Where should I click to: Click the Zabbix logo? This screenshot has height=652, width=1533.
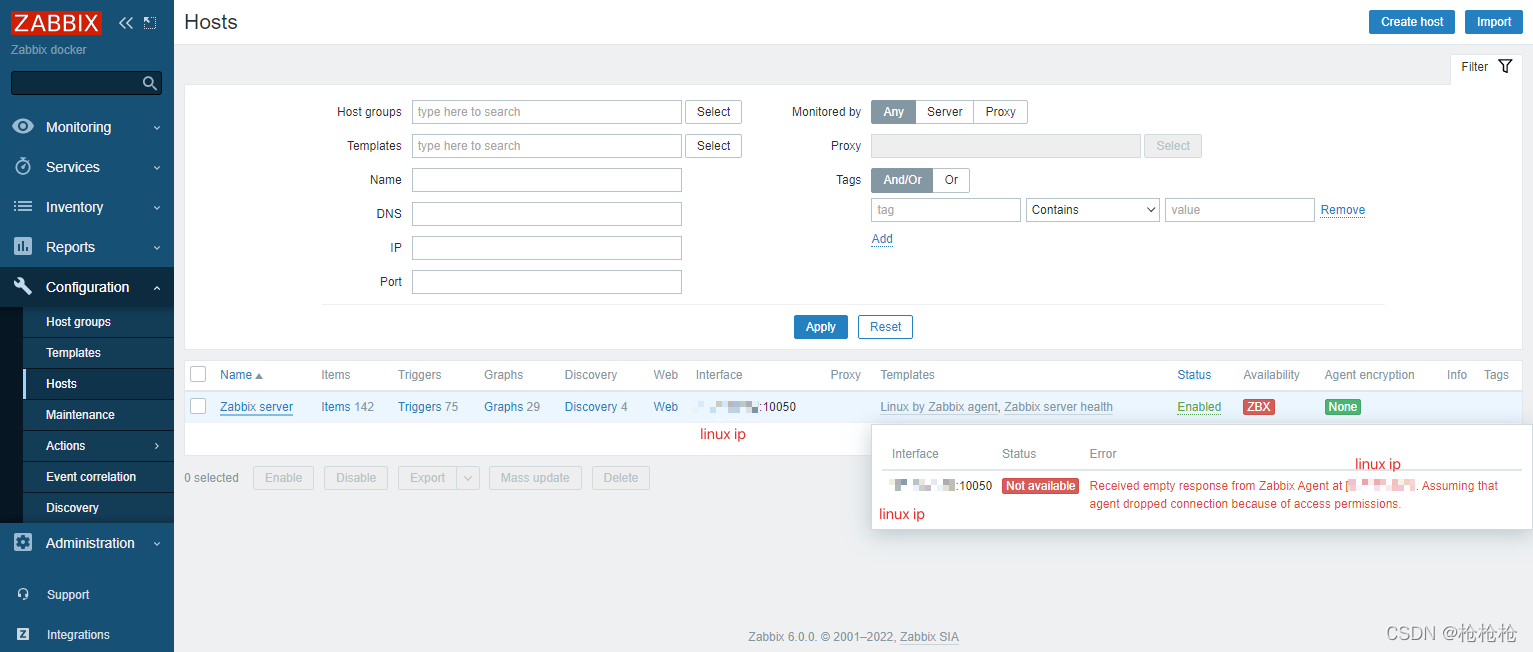pyautogui.click(x=56, y=23)
